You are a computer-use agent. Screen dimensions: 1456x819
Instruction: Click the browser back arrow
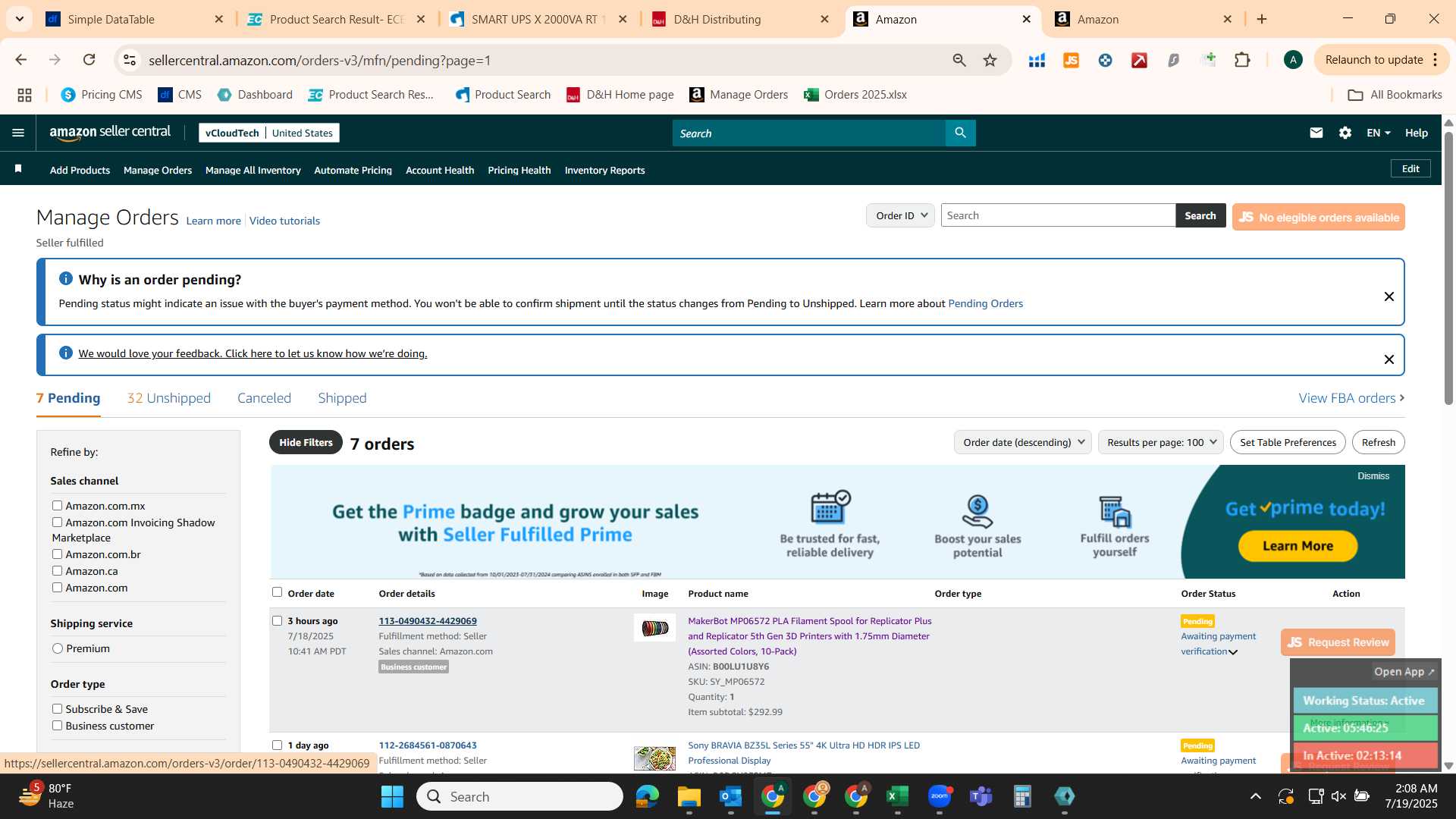click(x=21, y=60)
